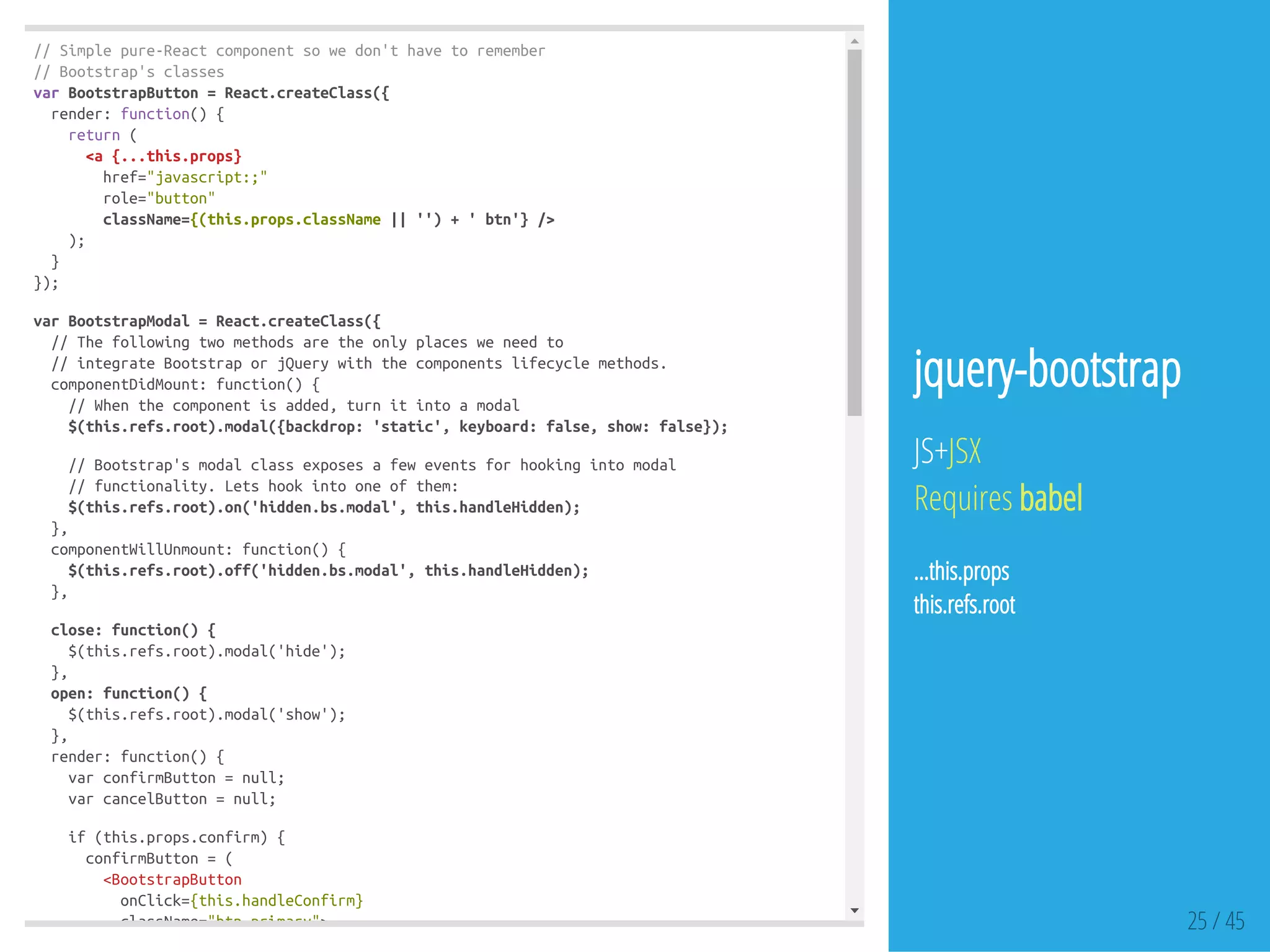
Task: Click the 'componentWillUnmount: function() {' line
Action: pyautogui.click(x=198, y=549)
